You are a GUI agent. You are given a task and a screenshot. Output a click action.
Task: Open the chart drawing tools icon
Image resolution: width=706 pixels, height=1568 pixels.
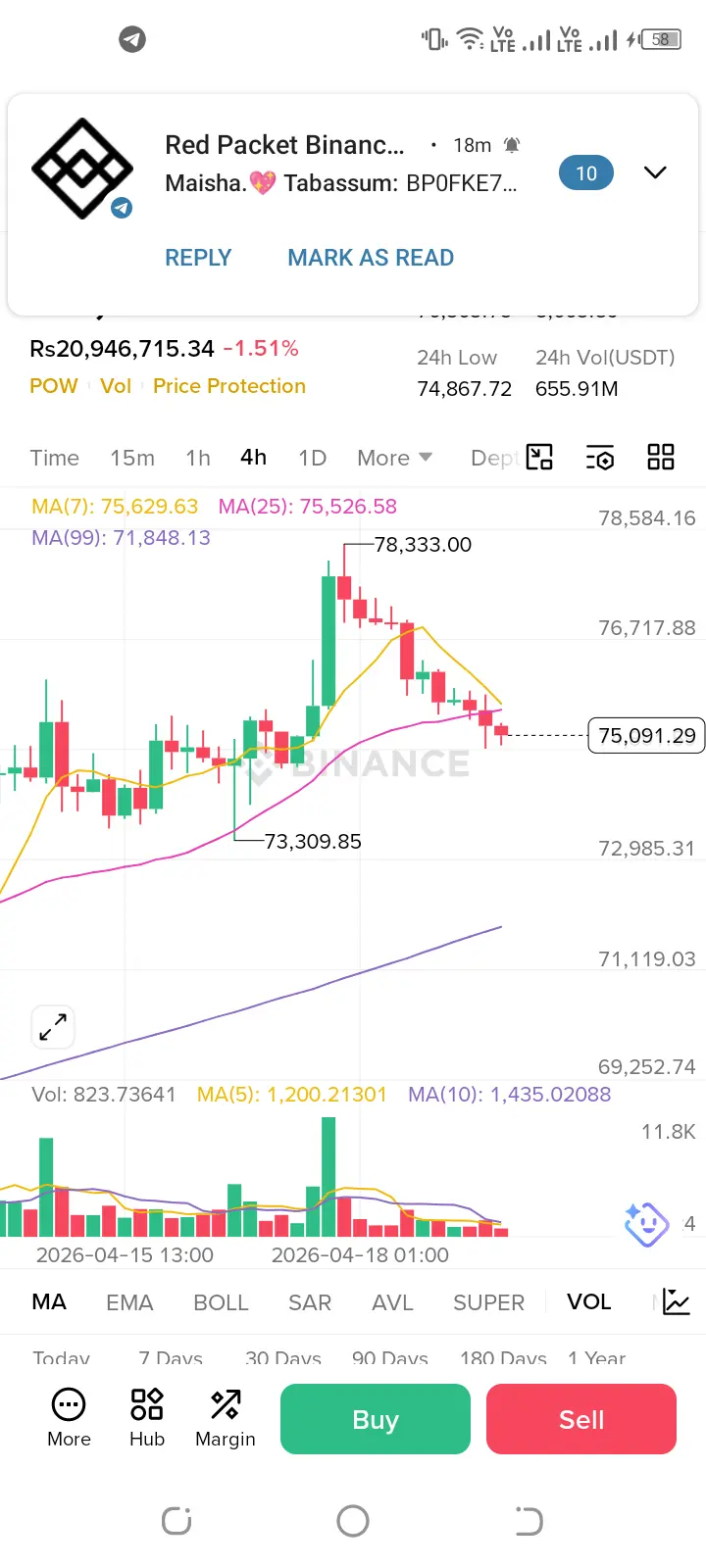pos(540,457)
